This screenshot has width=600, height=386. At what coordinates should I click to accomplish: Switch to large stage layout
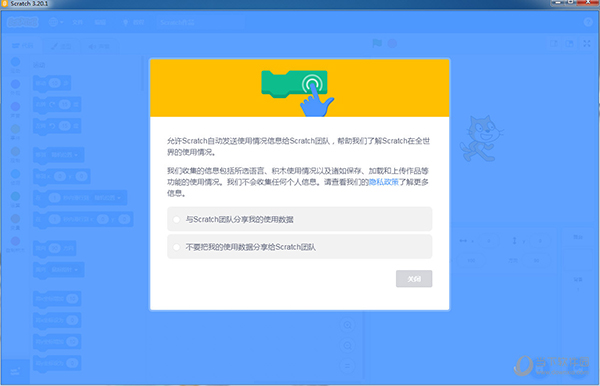(x=570, y=44)
